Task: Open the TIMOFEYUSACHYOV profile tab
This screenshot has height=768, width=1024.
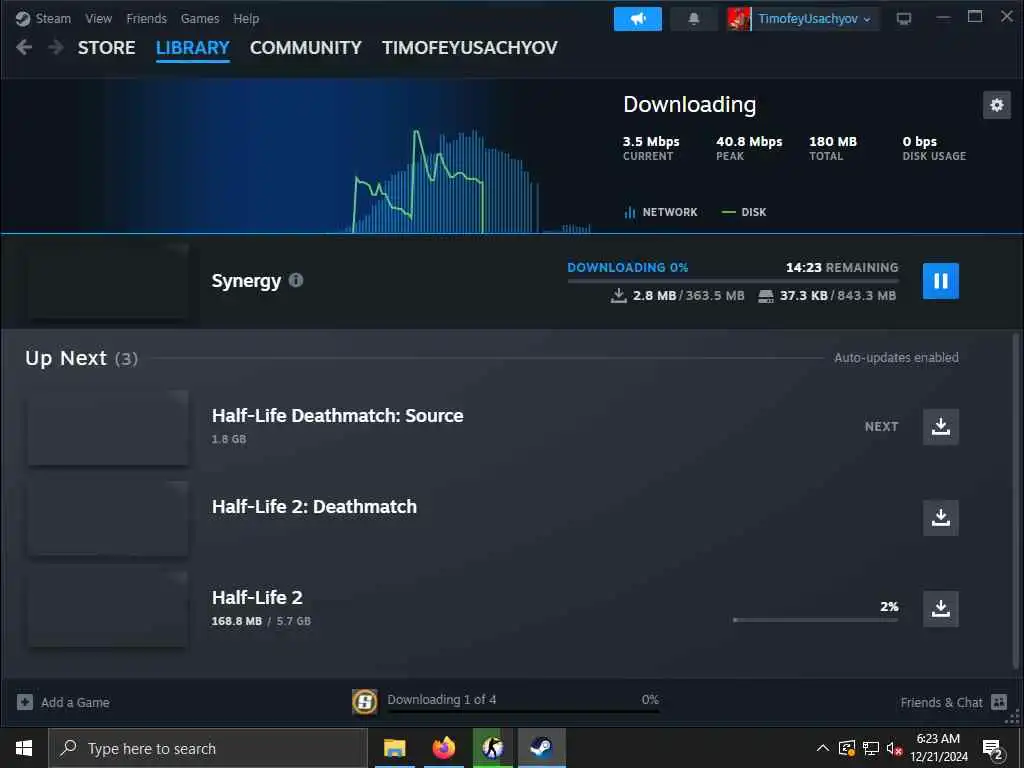Action: pos(470,48)
